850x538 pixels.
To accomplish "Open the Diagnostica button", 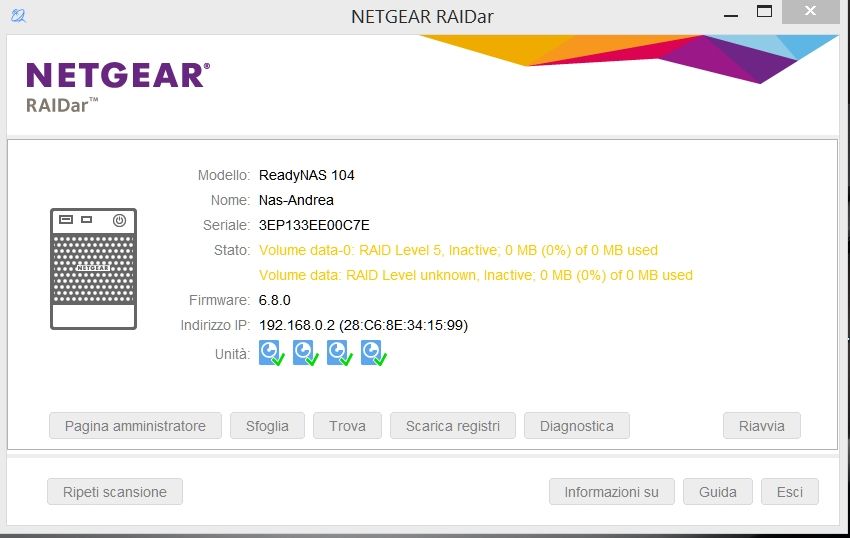I will (577, 426).
